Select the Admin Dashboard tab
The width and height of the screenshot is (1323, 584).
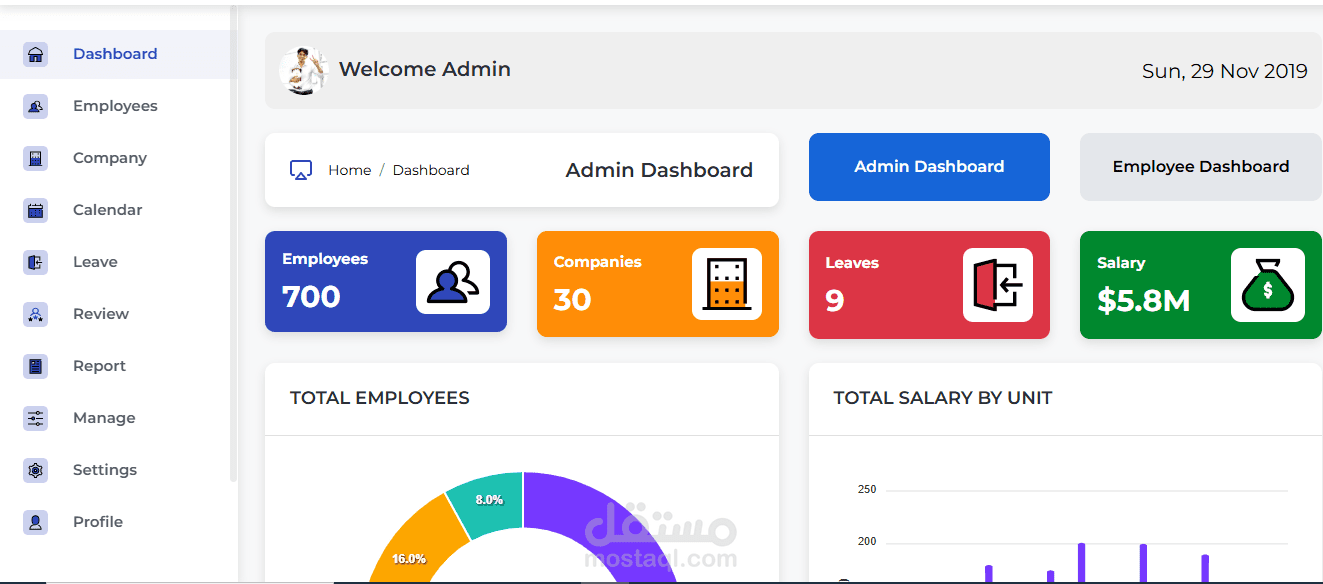coord(929,166)
